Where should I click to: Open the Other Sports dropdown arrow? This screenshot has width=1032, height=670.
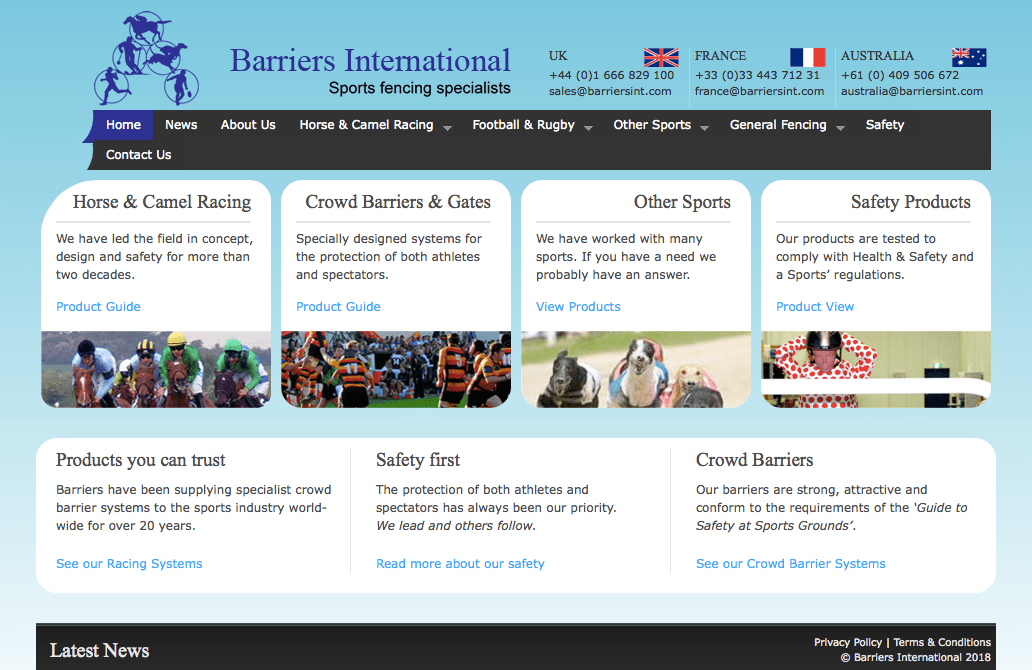point(704,127)
